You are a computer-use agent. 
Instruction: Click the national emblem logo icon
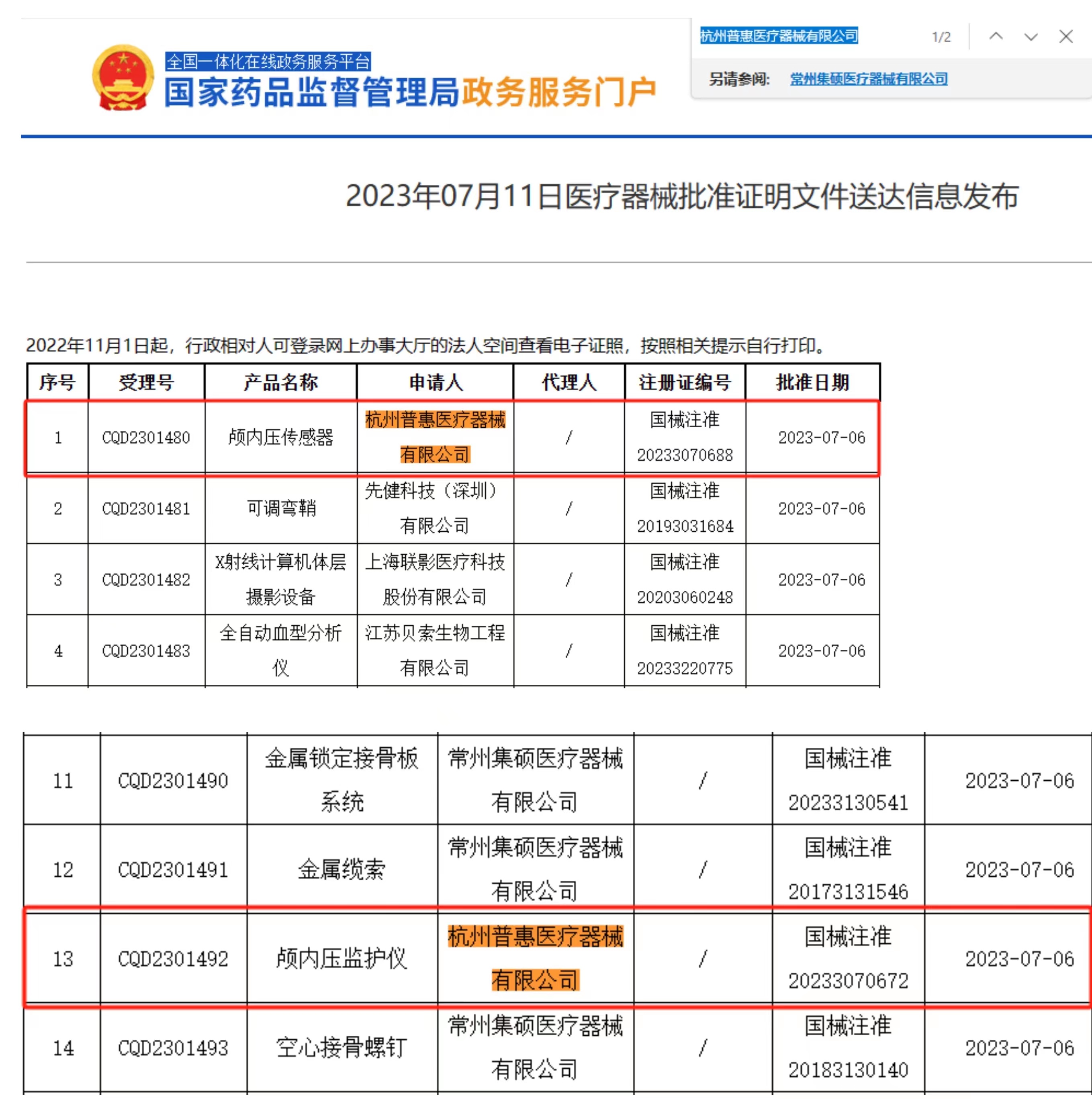(123, 79)
